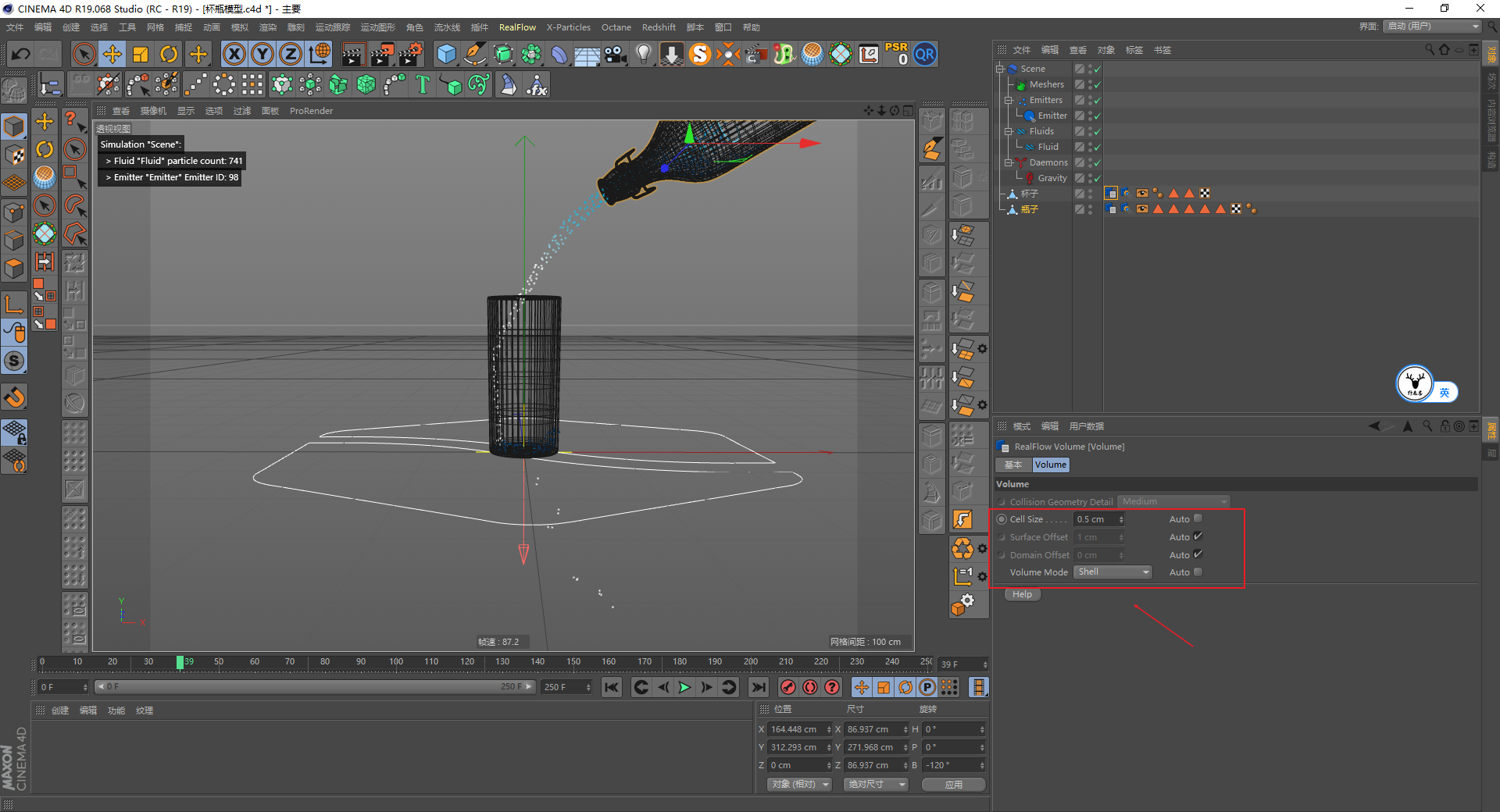This screenshot has height=812, width=1500.
Task: Uncheck the Surface Offset Auto checkbox
Action: coord(1198,536)
